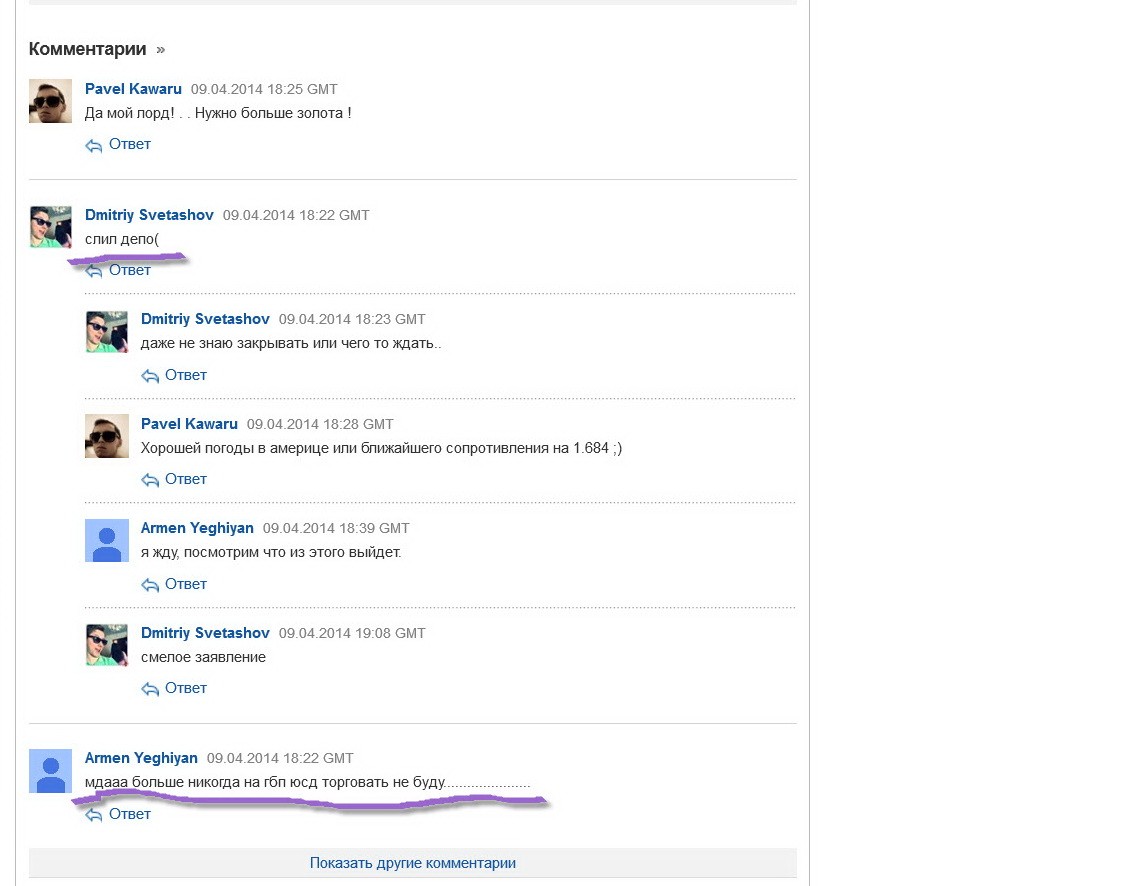The image size is (1131, 886).
Task: Open Armen Yeghiyan profile link at 18:39
Action: pos(197,528)
